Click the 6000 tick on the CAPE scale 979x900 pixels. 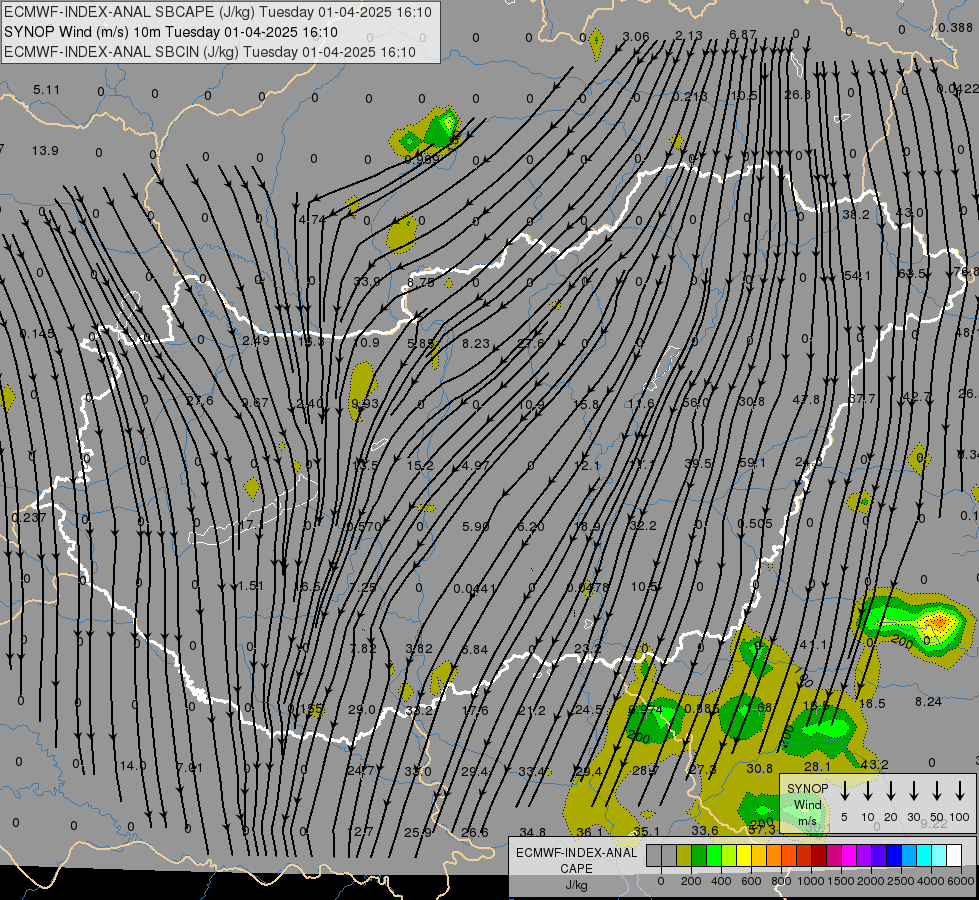coord(962,881)
